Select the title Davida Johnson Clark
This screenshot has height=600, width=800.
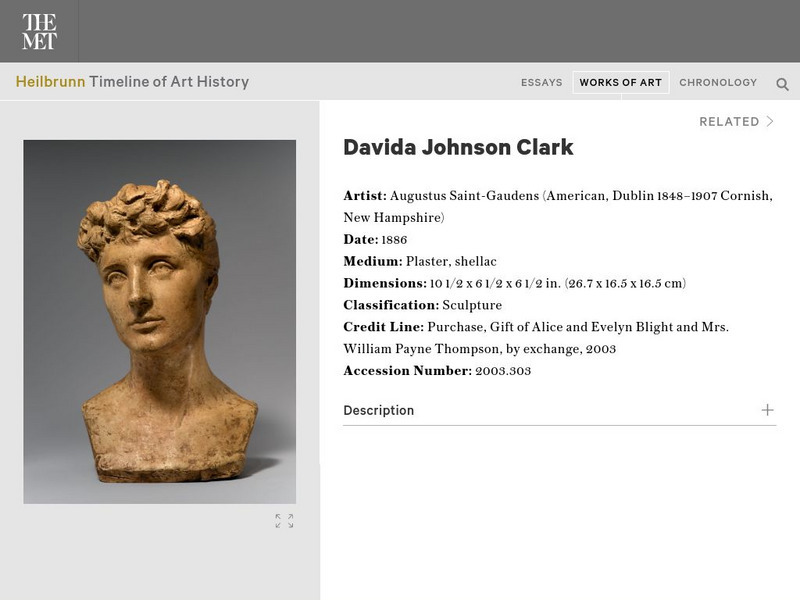[458, 147]
